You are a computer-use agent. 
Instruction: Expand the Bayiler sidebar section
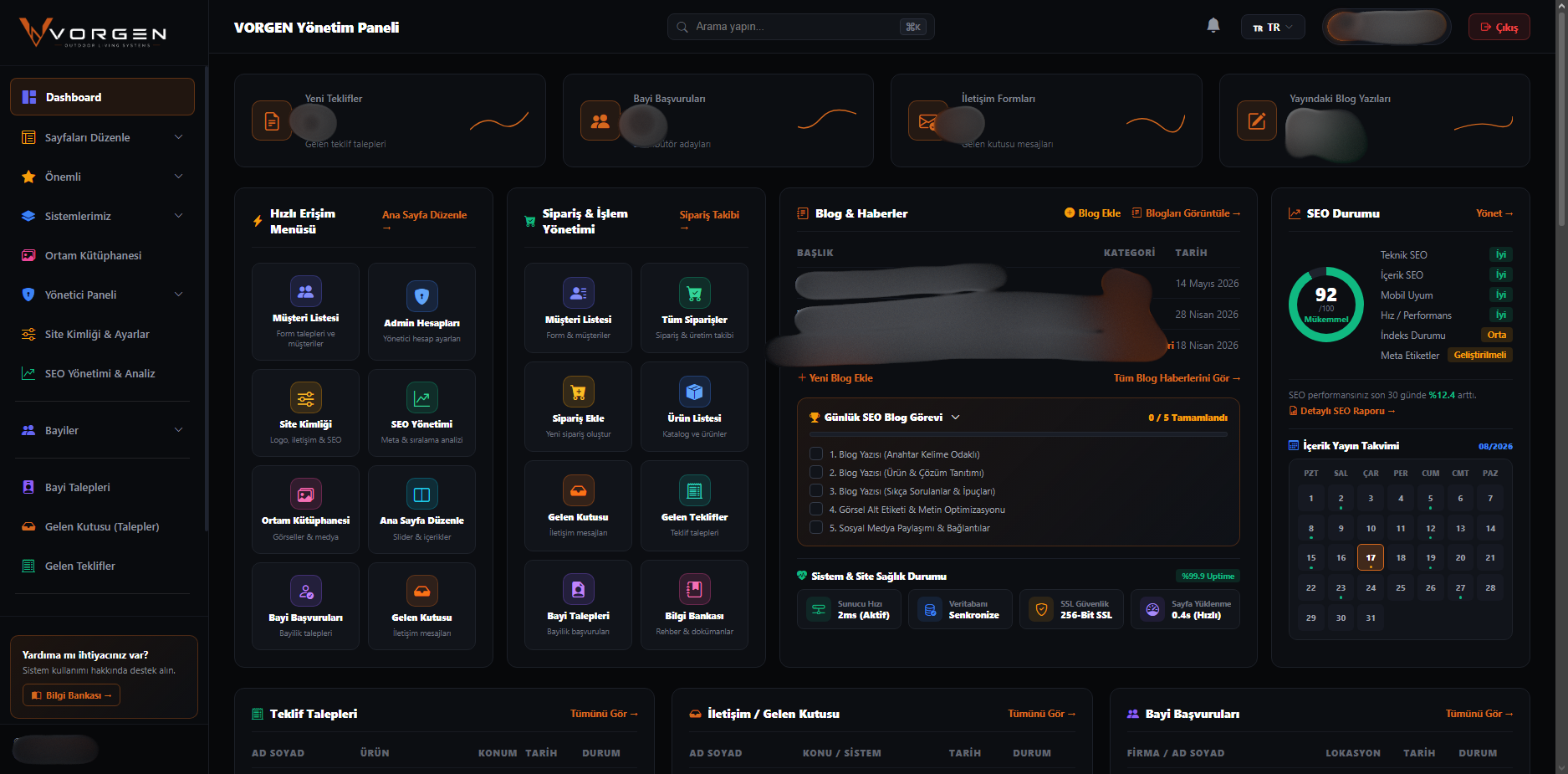tap(102, 430)
